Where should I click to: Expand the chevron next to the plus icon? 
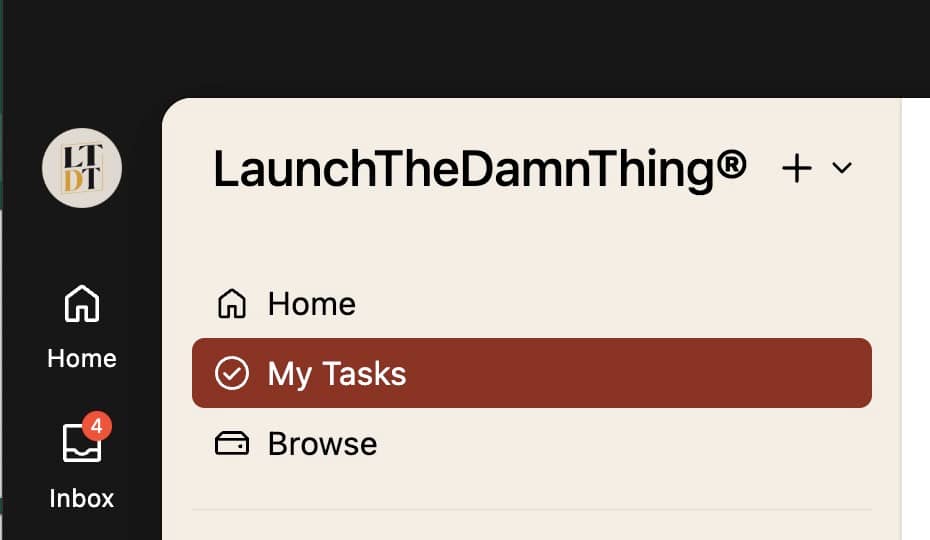[842, 169]
